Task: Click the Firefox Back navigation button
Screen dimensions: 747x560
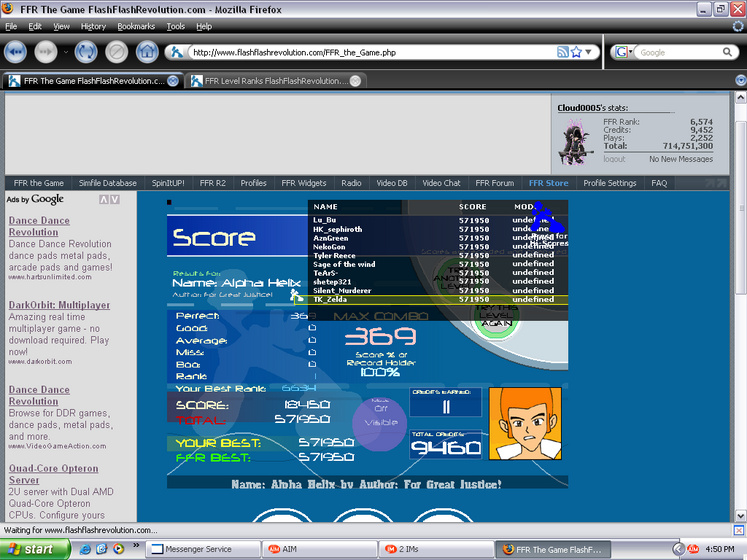Action: [15, 52]
